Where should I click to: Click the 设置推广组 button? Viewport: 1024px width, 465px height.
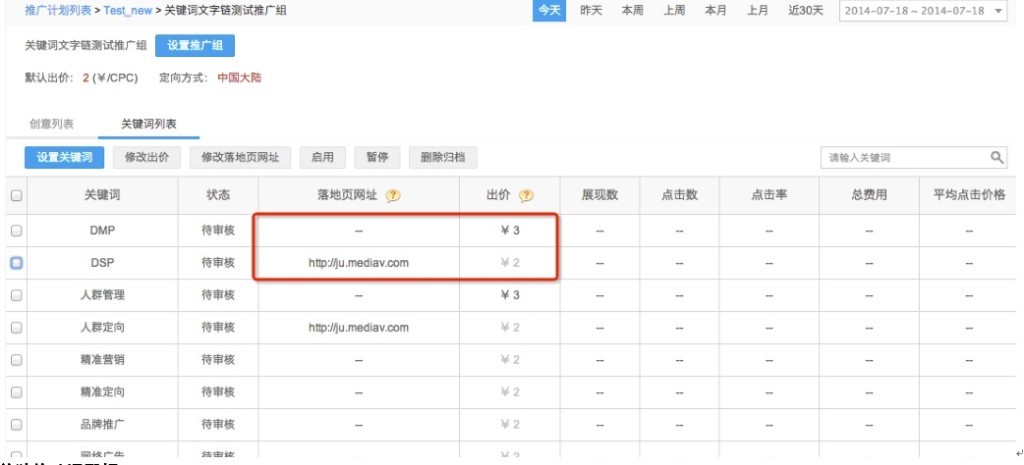195,47
